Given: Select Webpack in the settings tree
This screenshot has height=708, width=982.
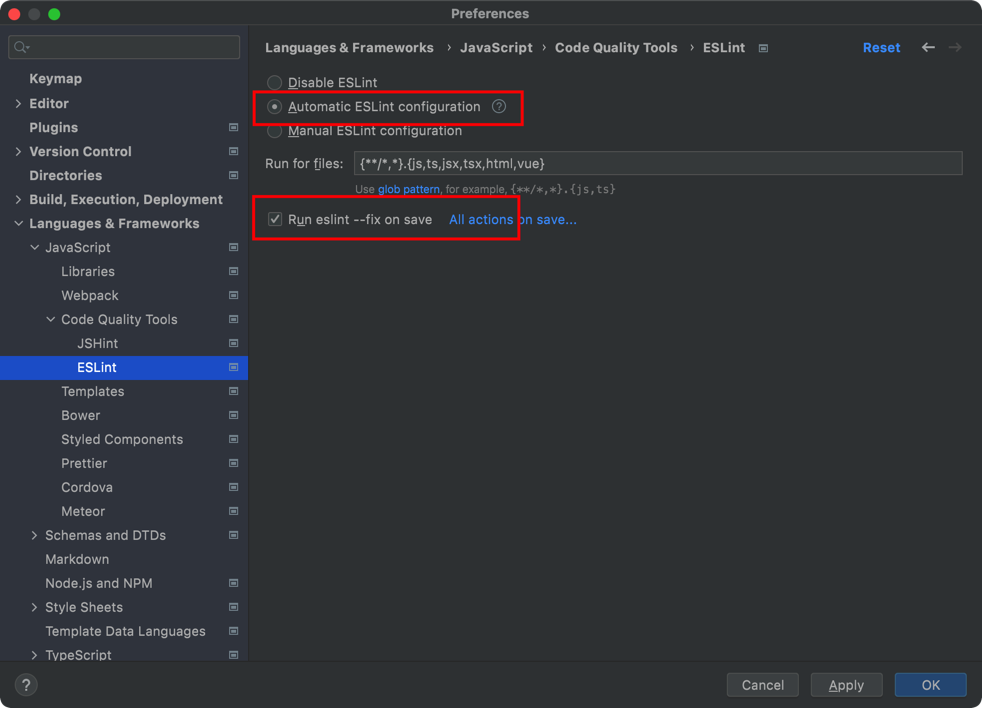Looking at the screenshot, I should pos(90,295).
